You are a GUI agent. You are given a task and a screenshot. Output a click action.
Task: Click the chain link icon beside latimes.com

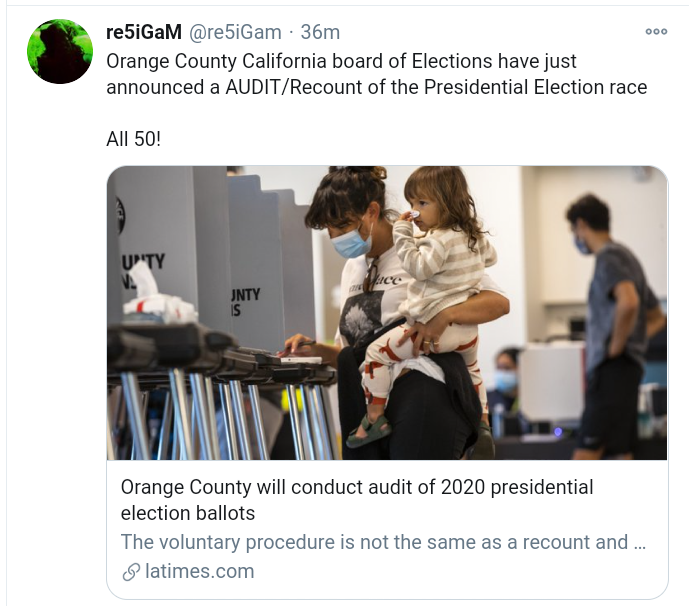pos(131,572)
